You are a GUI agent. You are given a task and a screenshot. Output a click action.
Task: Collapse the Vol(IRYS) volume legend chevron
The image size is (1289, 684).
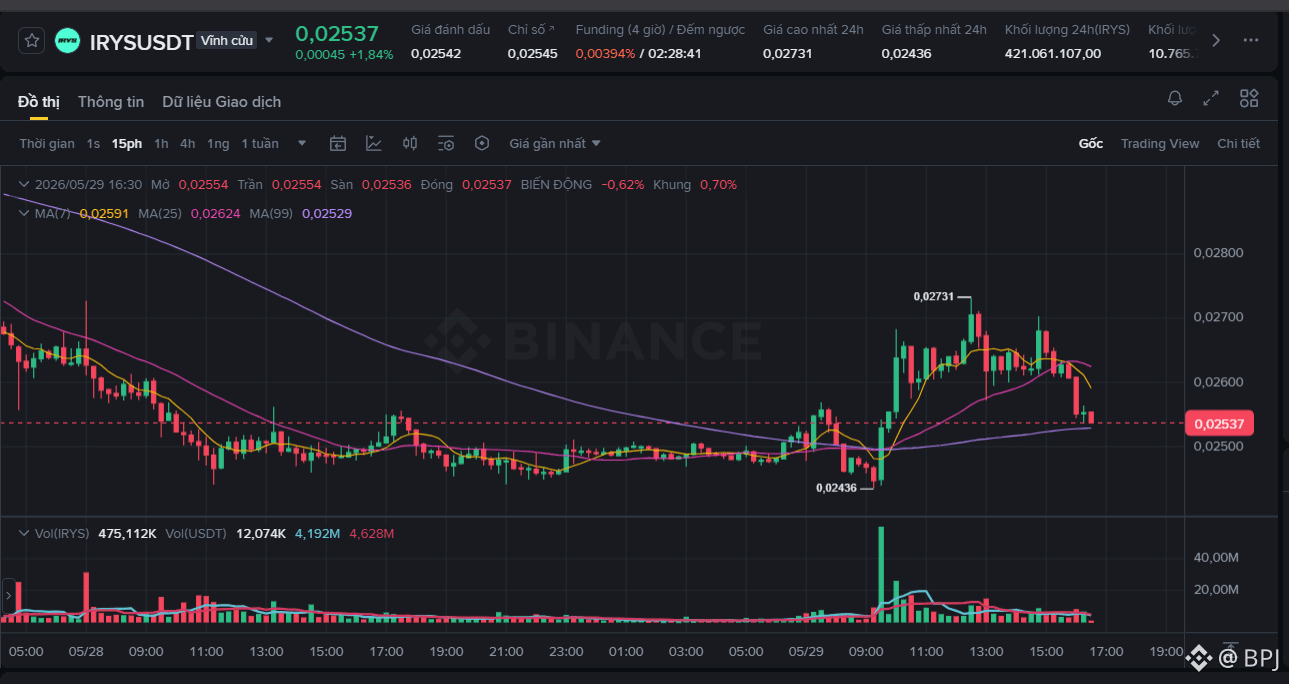click(24, 533)
